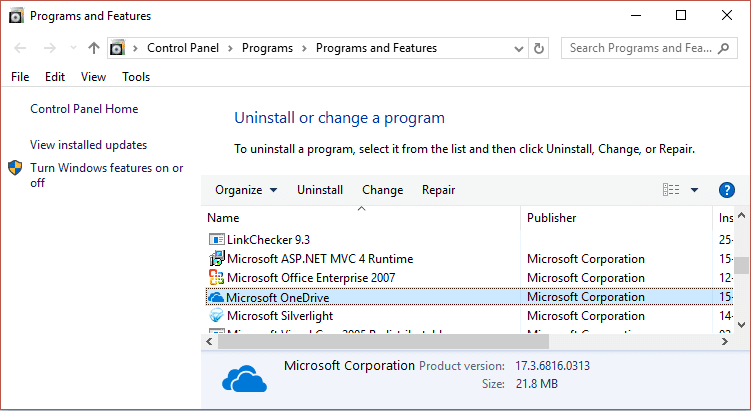Image resolution: width=751 pixels, height=411 pixels.
Task: Click the search magnifier icon
Action: pos(724,48)
